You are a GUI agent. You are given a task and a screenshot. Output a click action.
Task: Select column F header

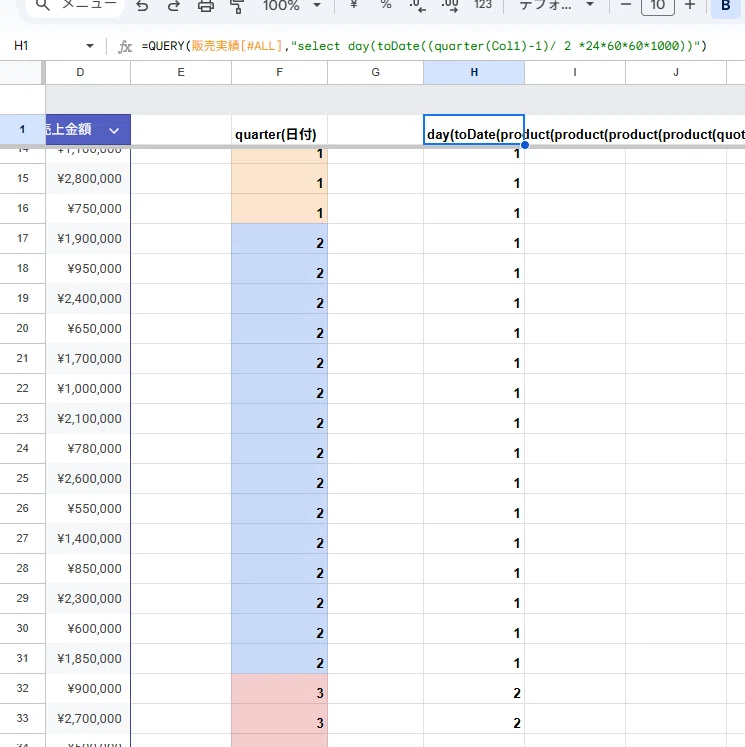tap(280, 72)
